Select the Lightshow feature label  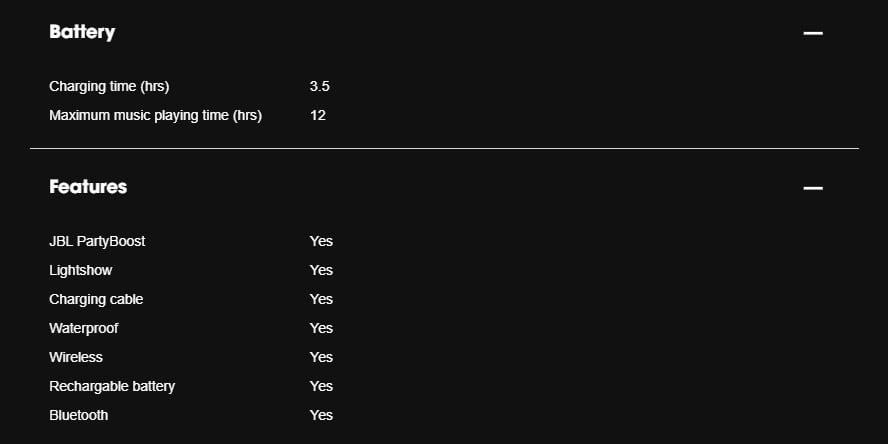pos(80,270)
